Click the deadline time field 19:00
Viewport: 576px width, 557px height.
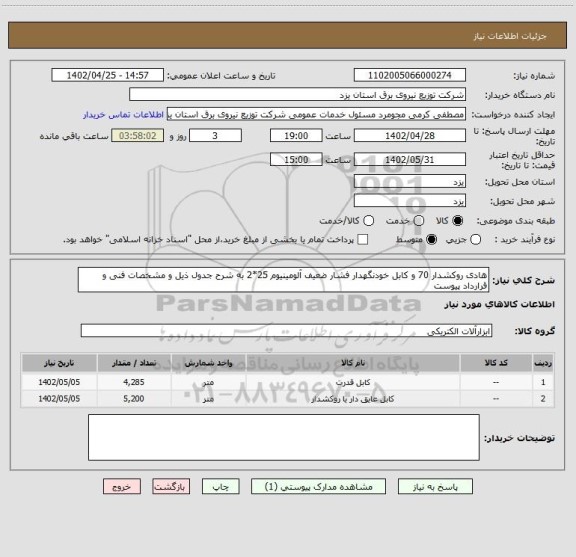point(296,136)
